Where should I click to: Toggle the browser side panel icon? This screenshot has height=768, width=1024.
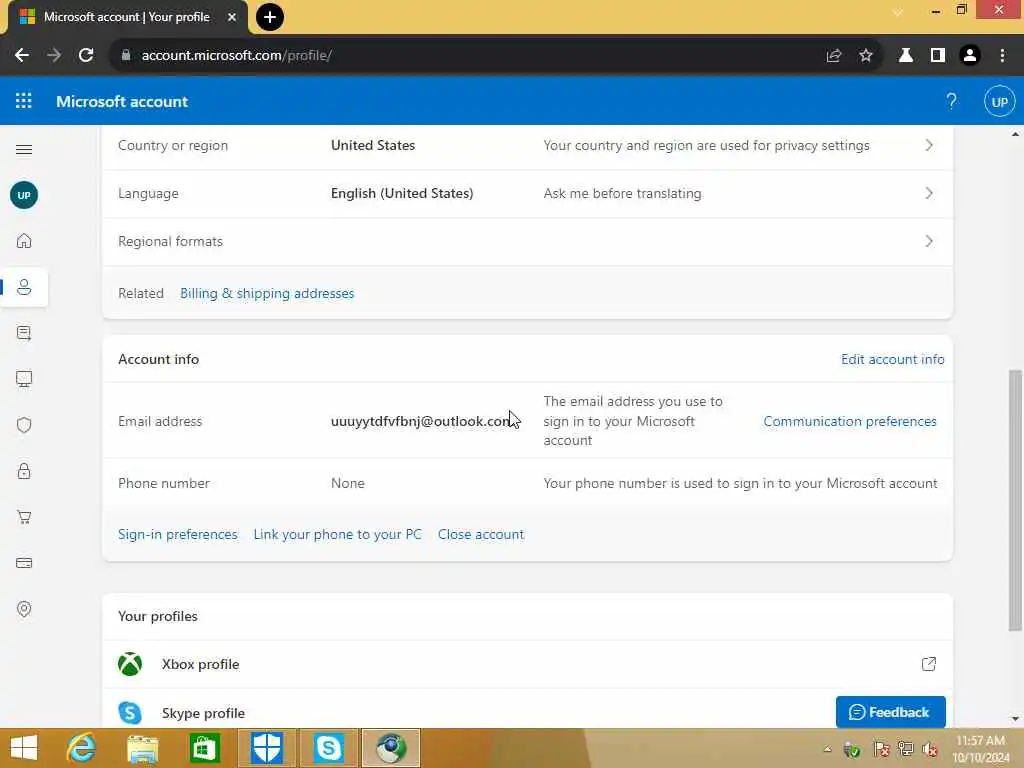(938, 56)
